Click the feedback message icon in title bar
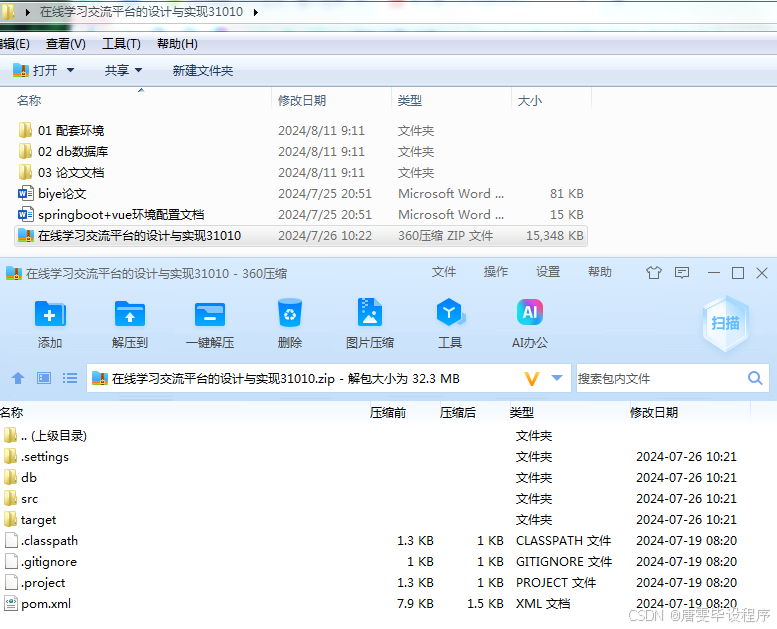 pyautogui.click(x=682, y=273)
